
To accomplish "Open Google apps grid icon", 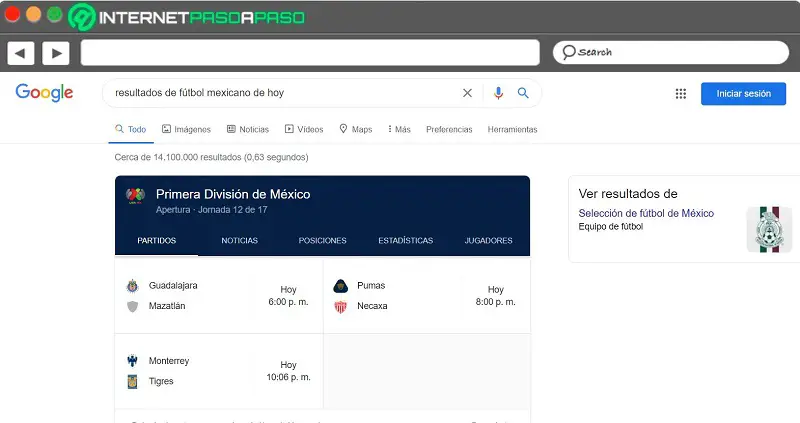I will [681, 93].
